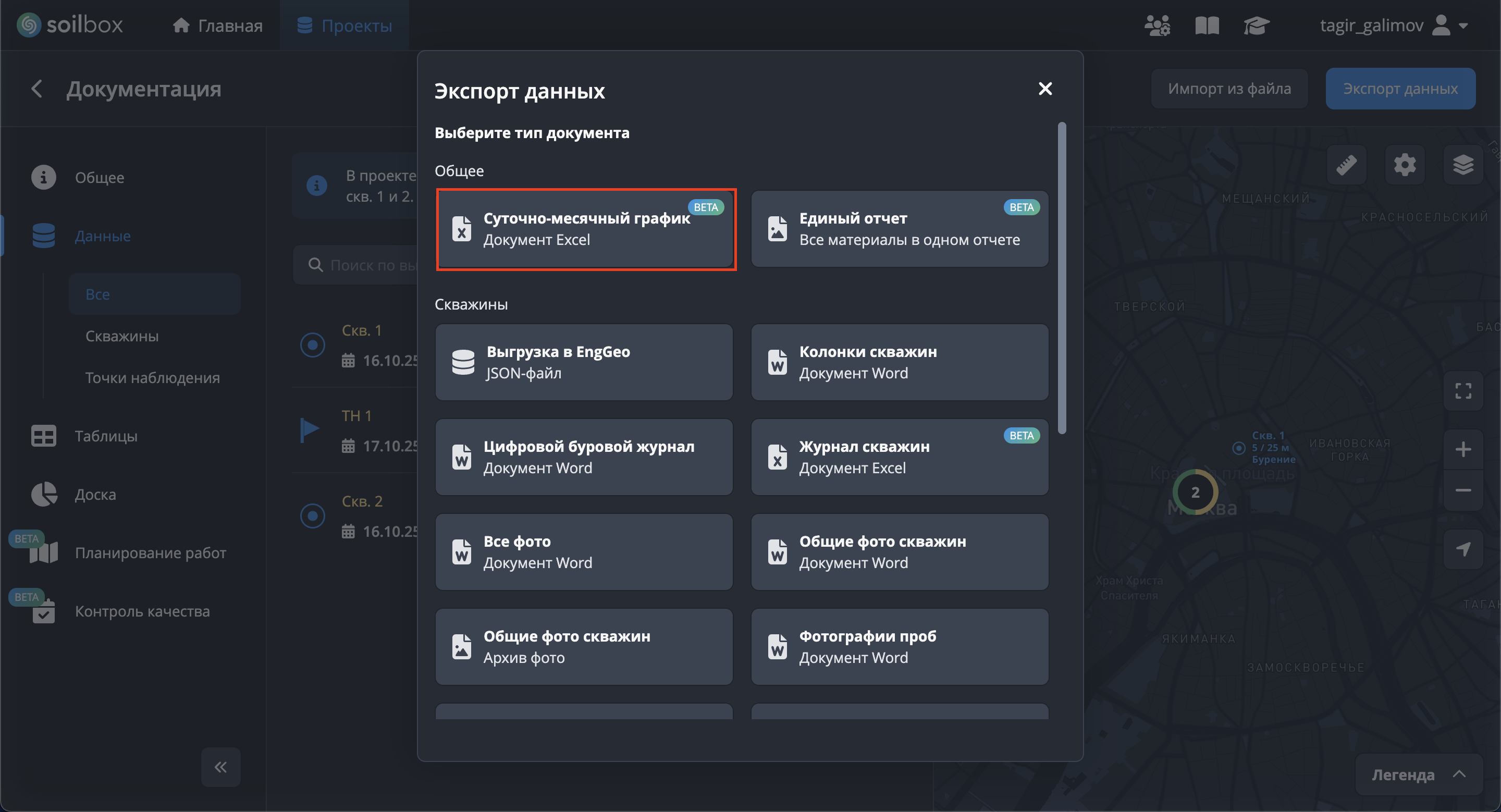1501x812 pixels.
Task: Click the locate-me arrow icon on map
Action: [x=1462, y=549]
